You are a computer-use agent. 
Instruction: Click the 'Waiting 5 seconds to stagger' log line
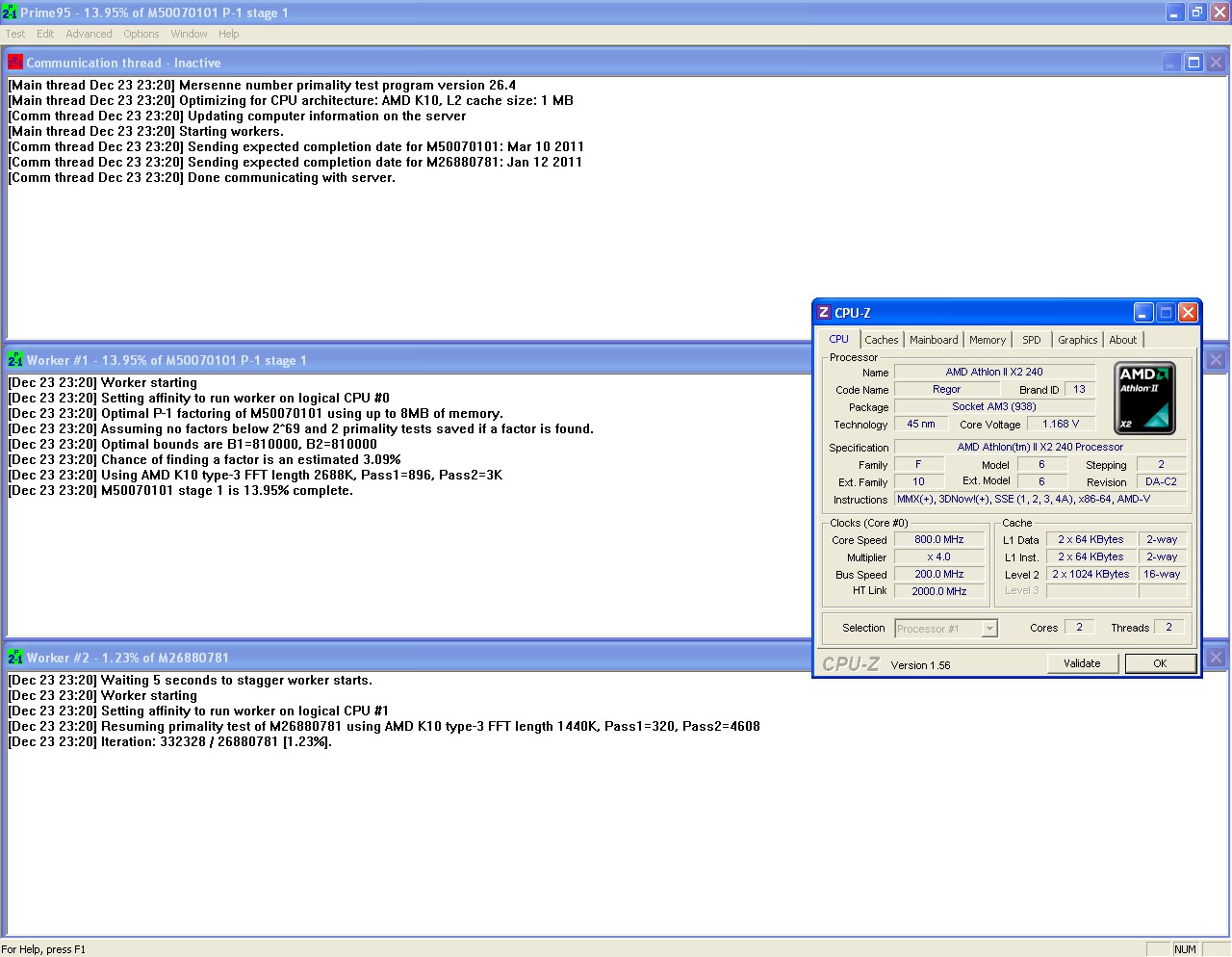pos(191,681)
